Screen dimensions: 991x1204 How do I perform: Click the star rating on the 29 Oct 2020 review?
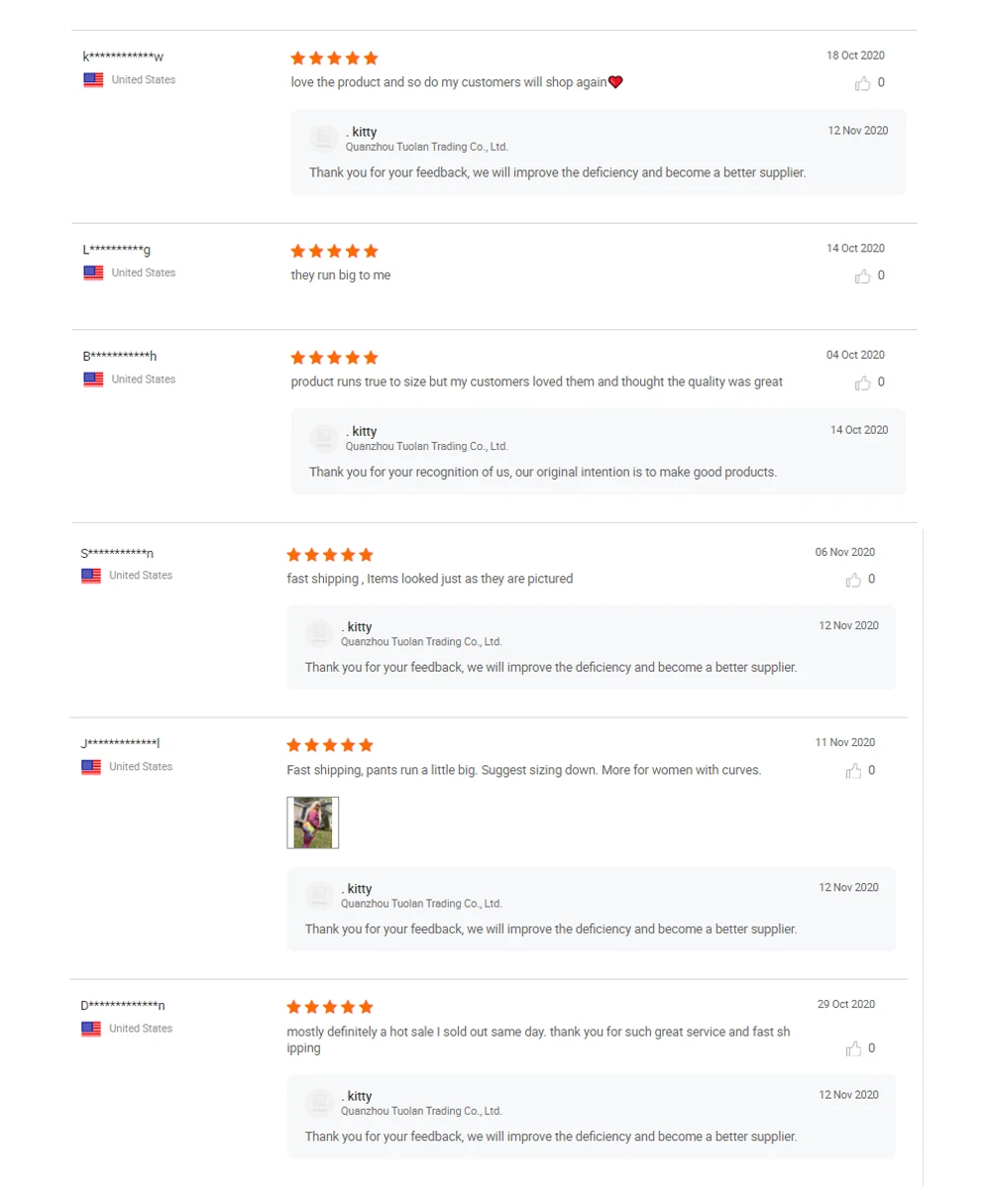(331, 1007)
